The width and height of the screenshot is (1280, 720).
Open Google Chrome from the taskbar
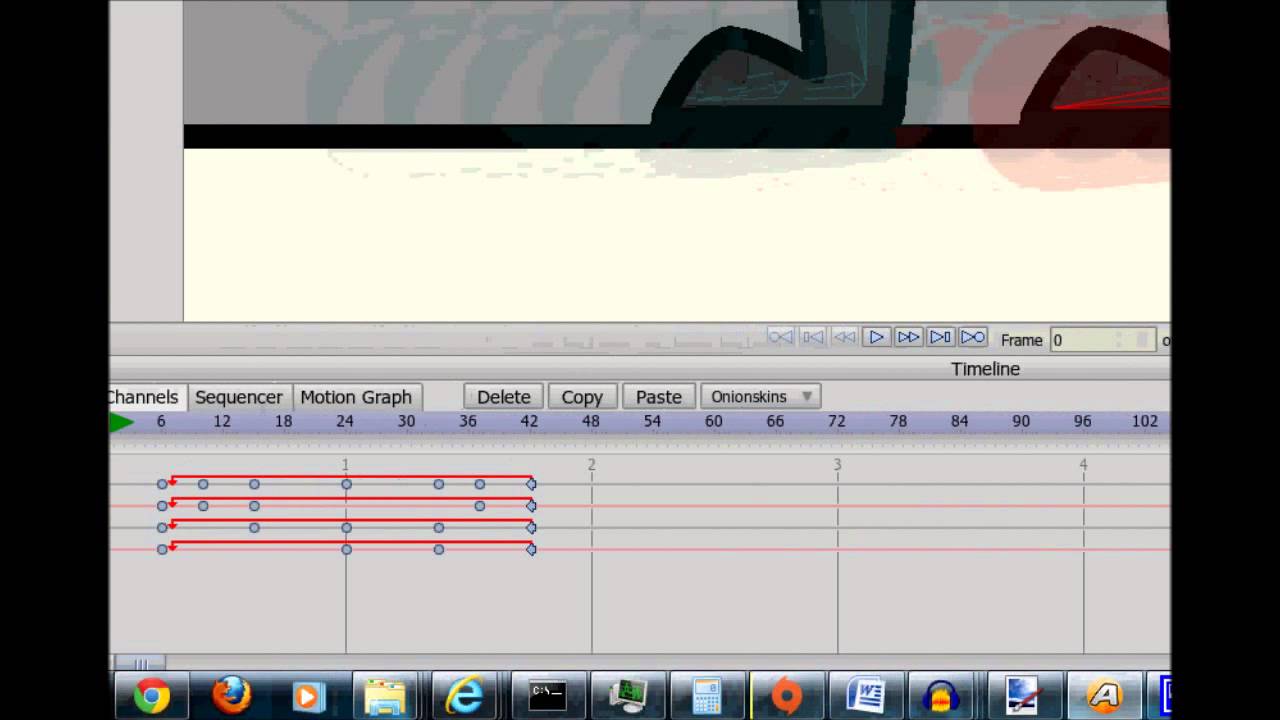point(152,696)
